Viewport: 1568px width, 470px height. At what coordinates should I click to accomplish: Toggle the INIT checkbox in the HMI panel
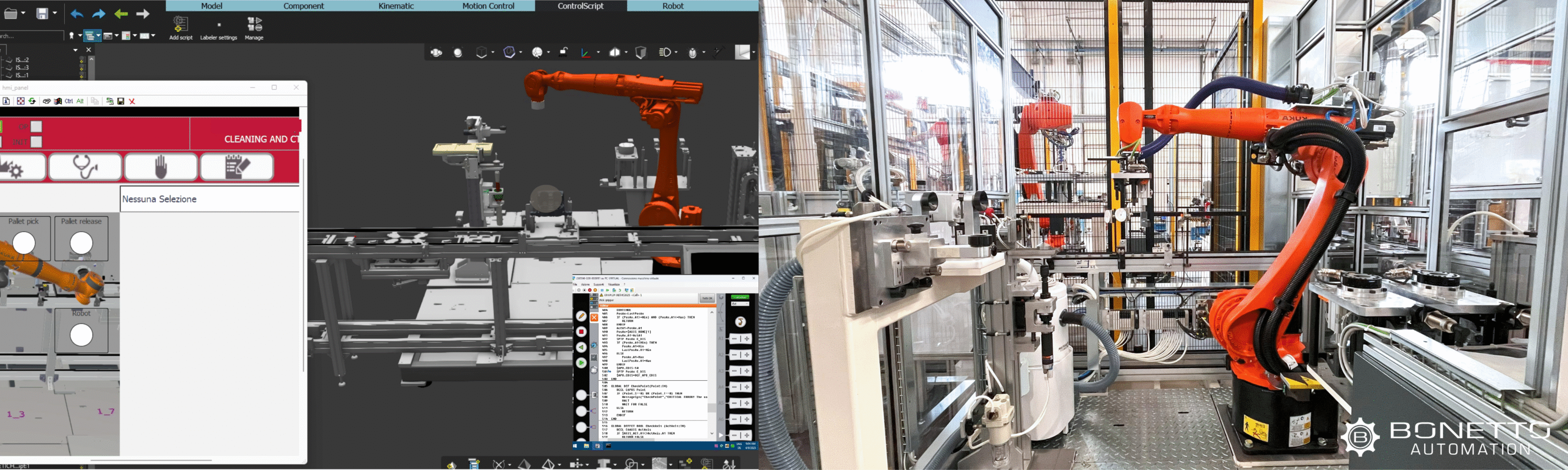pos(37,142)
